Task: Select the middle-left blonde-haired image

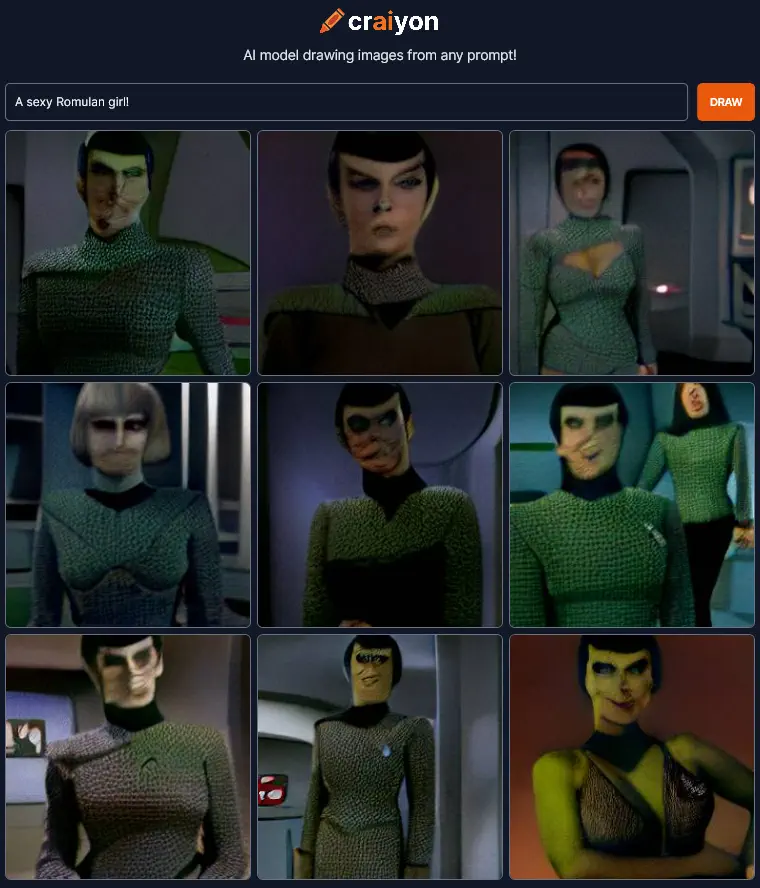Action: [x=128, y=505]
